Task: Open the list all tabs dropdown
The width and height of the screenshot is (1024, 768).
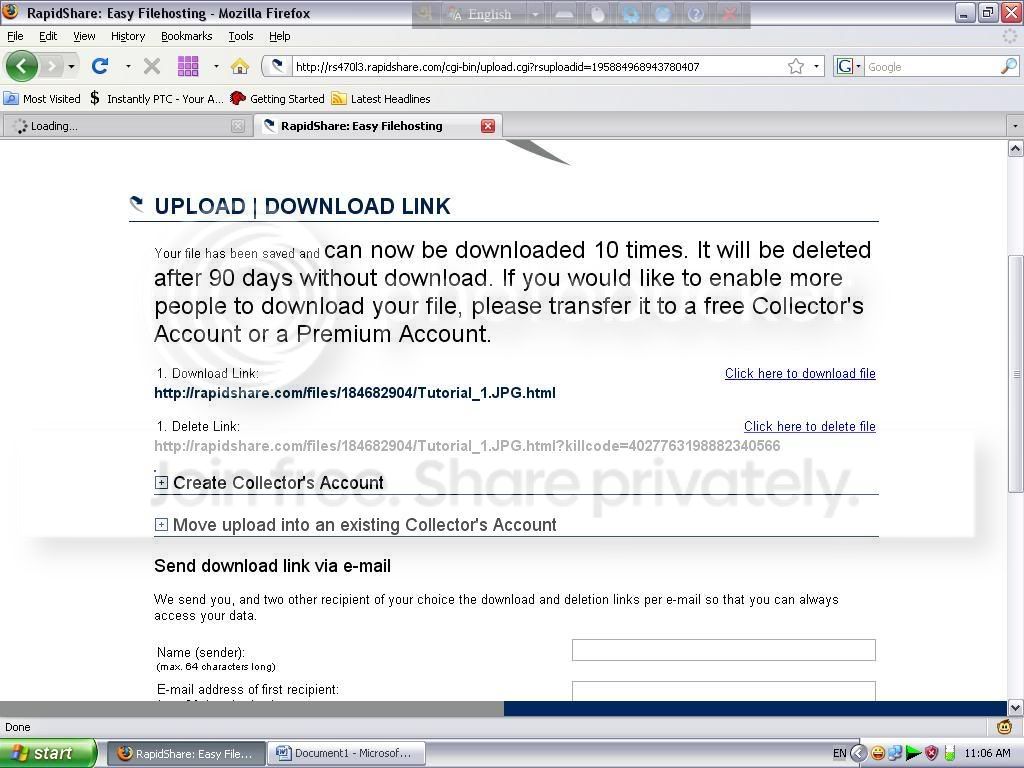Action: coord(1015,125)
